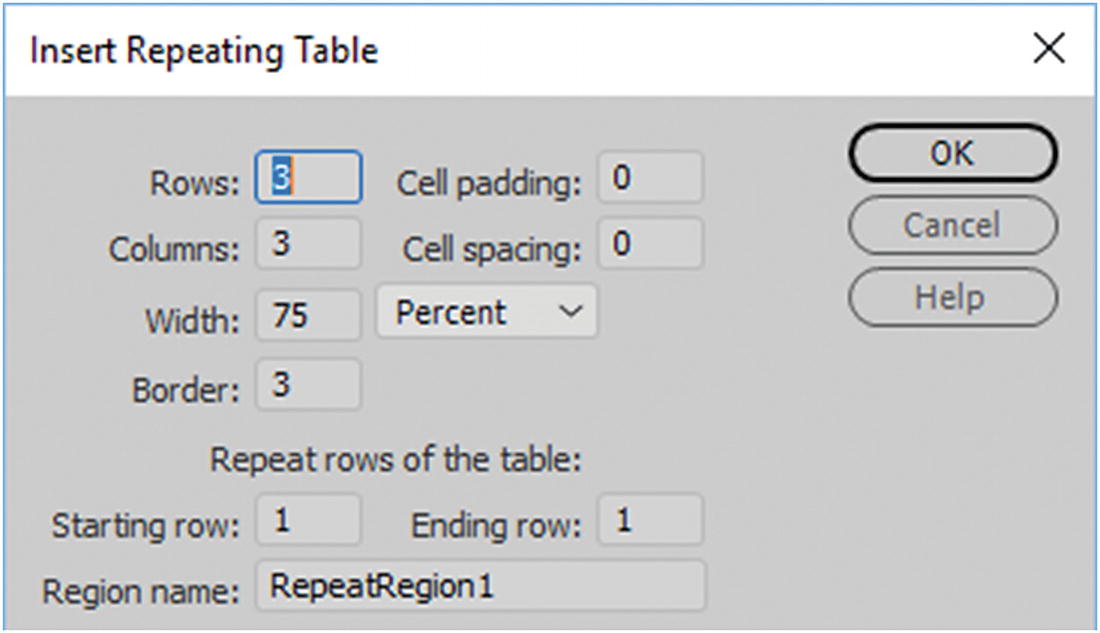The width and height of the screenshot is (1100, 633).
Task: Select the Ending row field
Action: click(650, 521)
